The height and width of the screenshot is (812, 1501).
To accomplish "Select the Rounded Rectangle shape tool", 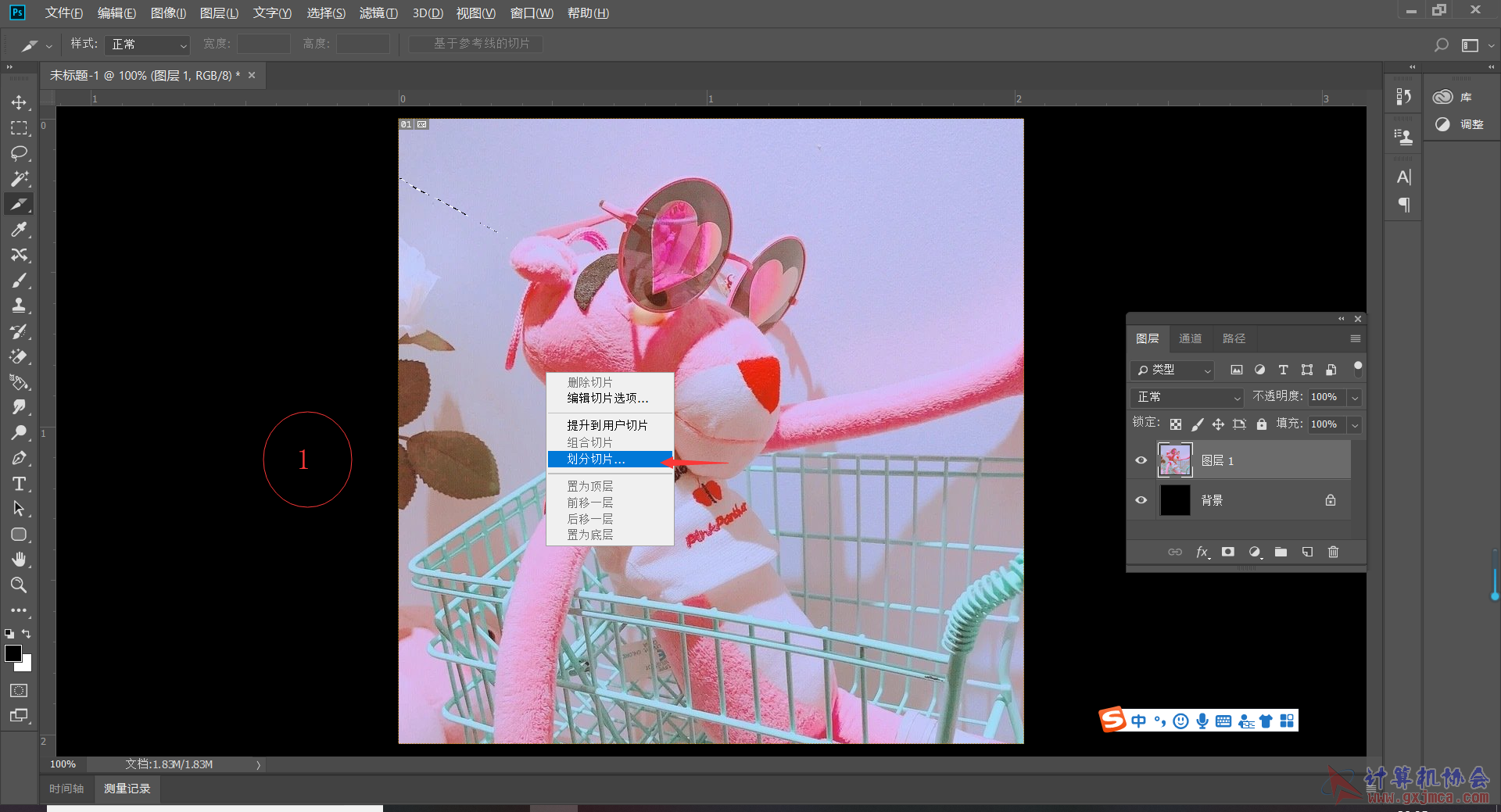I will tap(19, 535).
